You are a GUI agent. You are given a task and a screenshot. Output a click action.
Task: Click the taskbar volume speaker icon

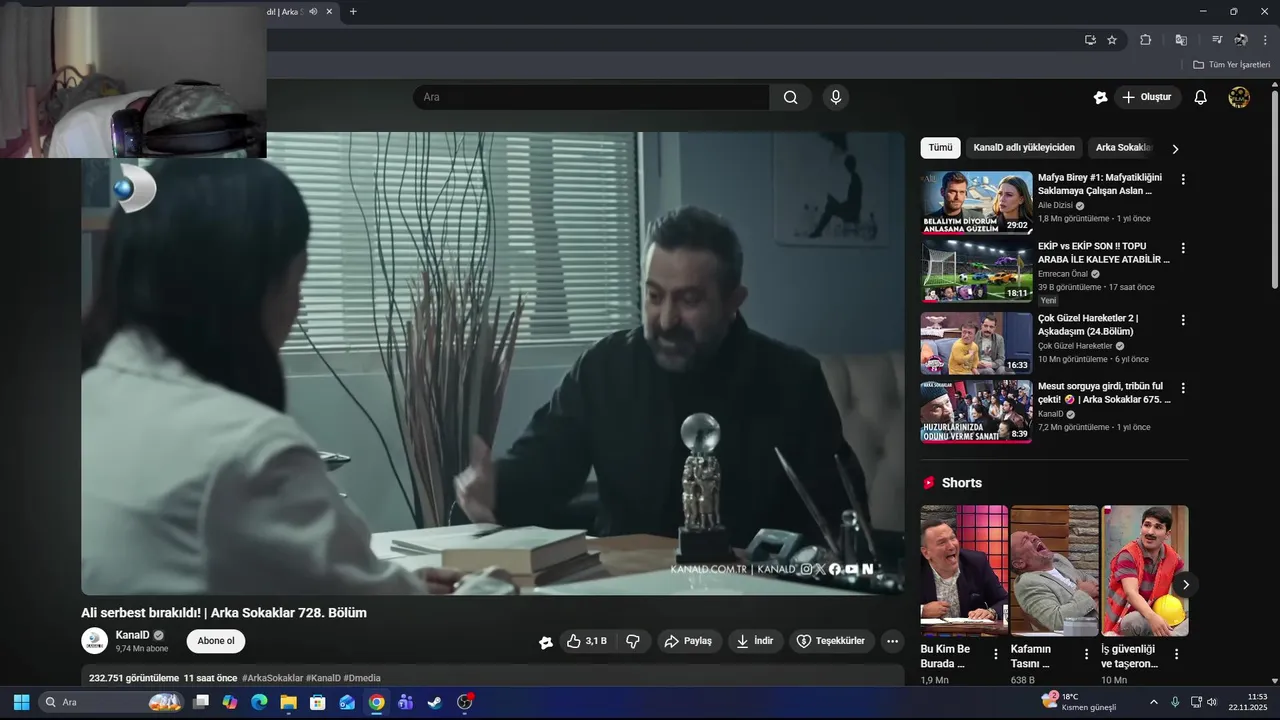[1211, 702]
